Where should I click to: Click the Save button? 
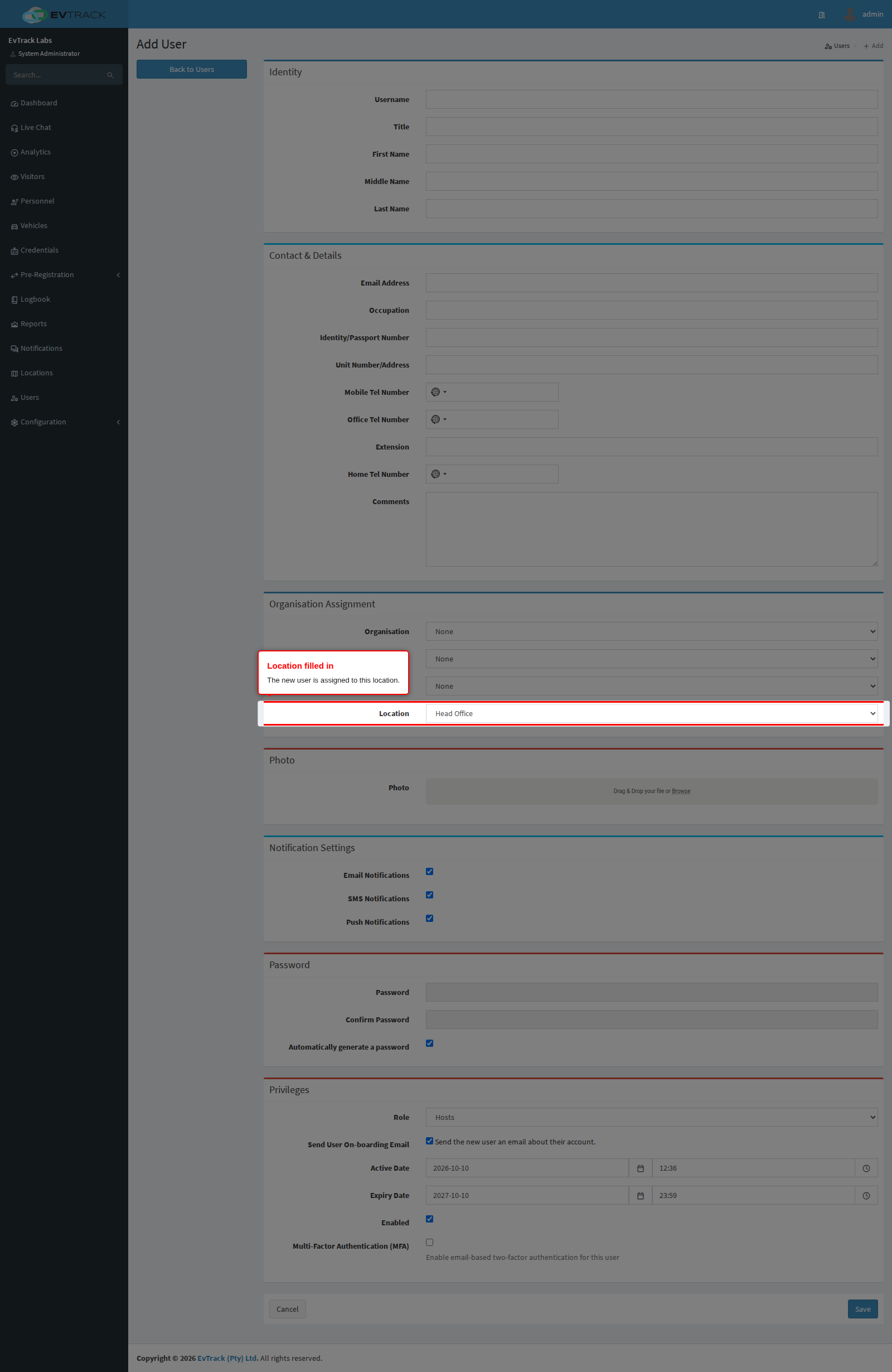coord(862,1309)
